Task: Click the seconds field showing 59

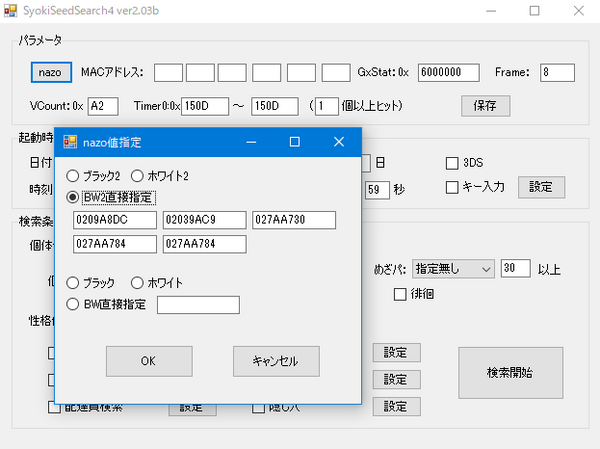Action: click(x=377, y=190)
